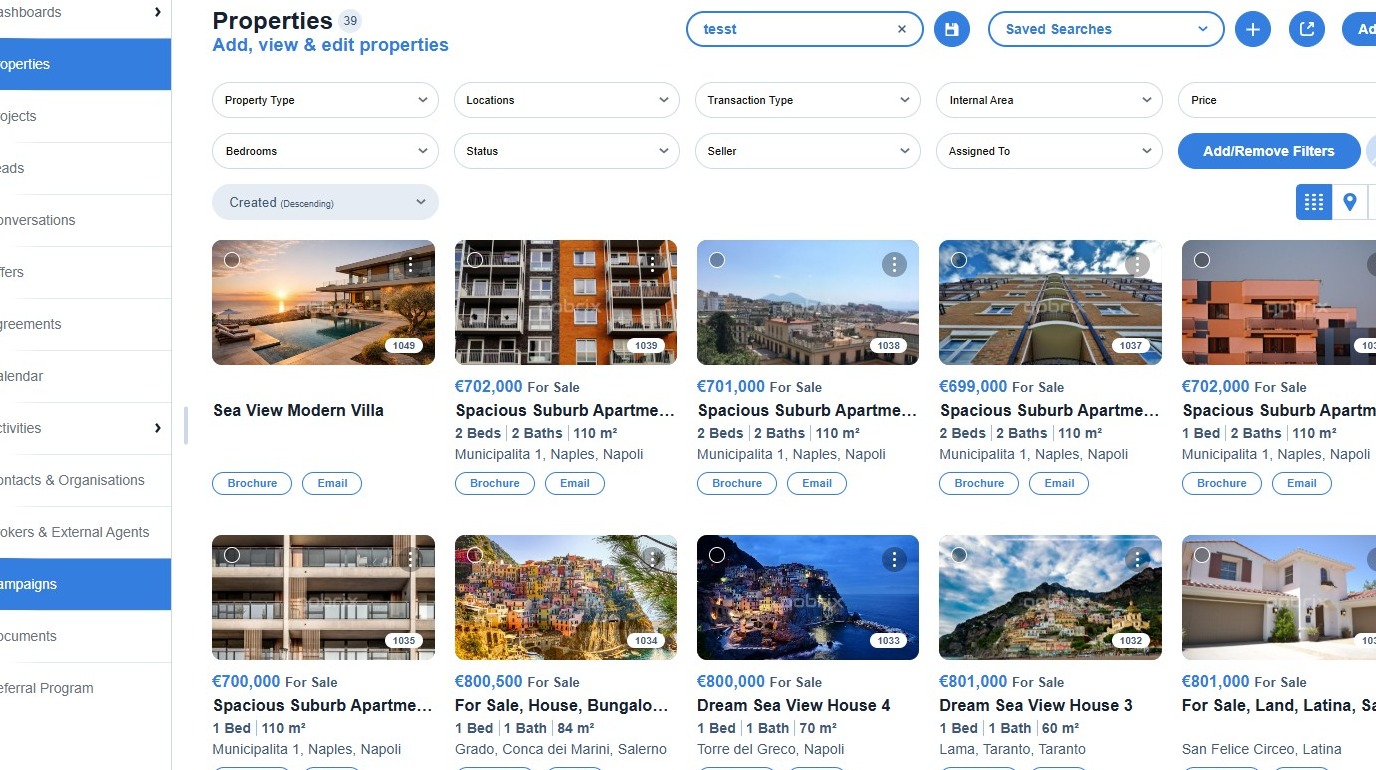Image resolution: width=1376 pixels, height=770 pixels.
Task: Change the Created (Descending) sort order
Action: pyautogui.click(x=325, y=202)
